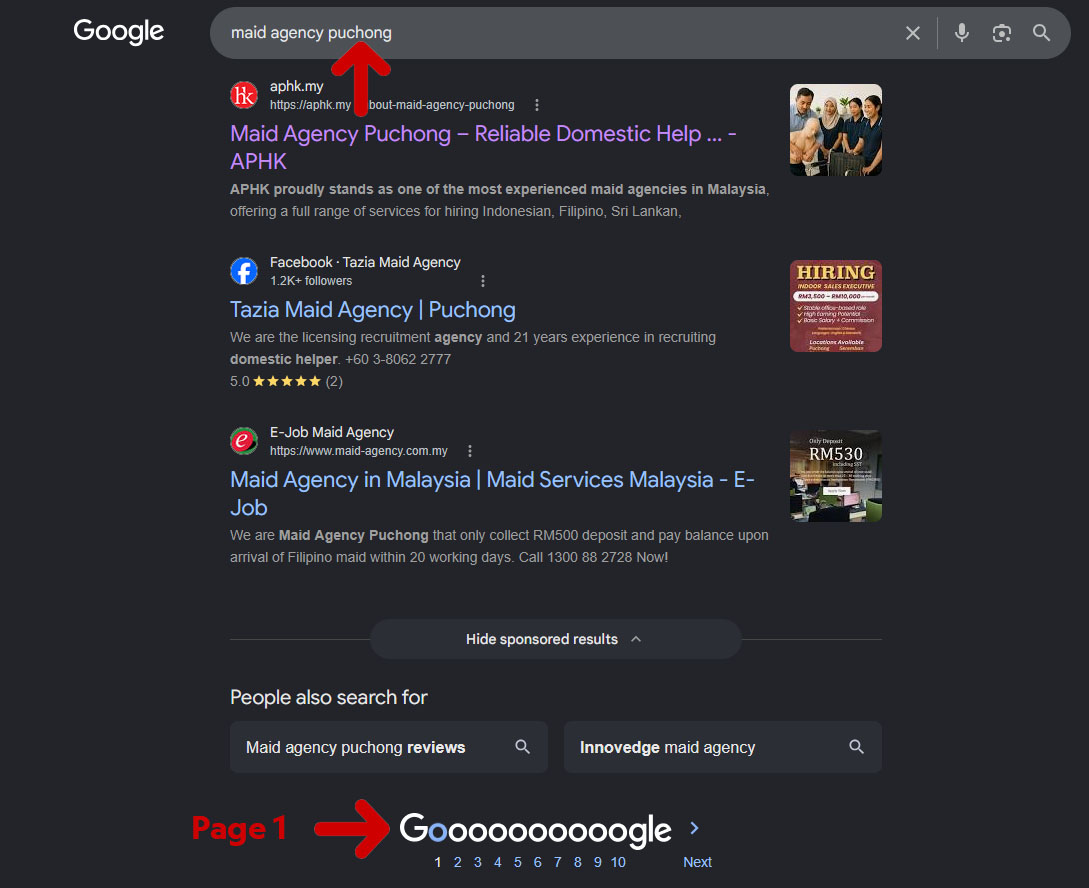This screenshot has height=888, width=1089.
Task: Open Maid Agency Puchong – Reliable Domestic Help link
Action: pos(483,147)
